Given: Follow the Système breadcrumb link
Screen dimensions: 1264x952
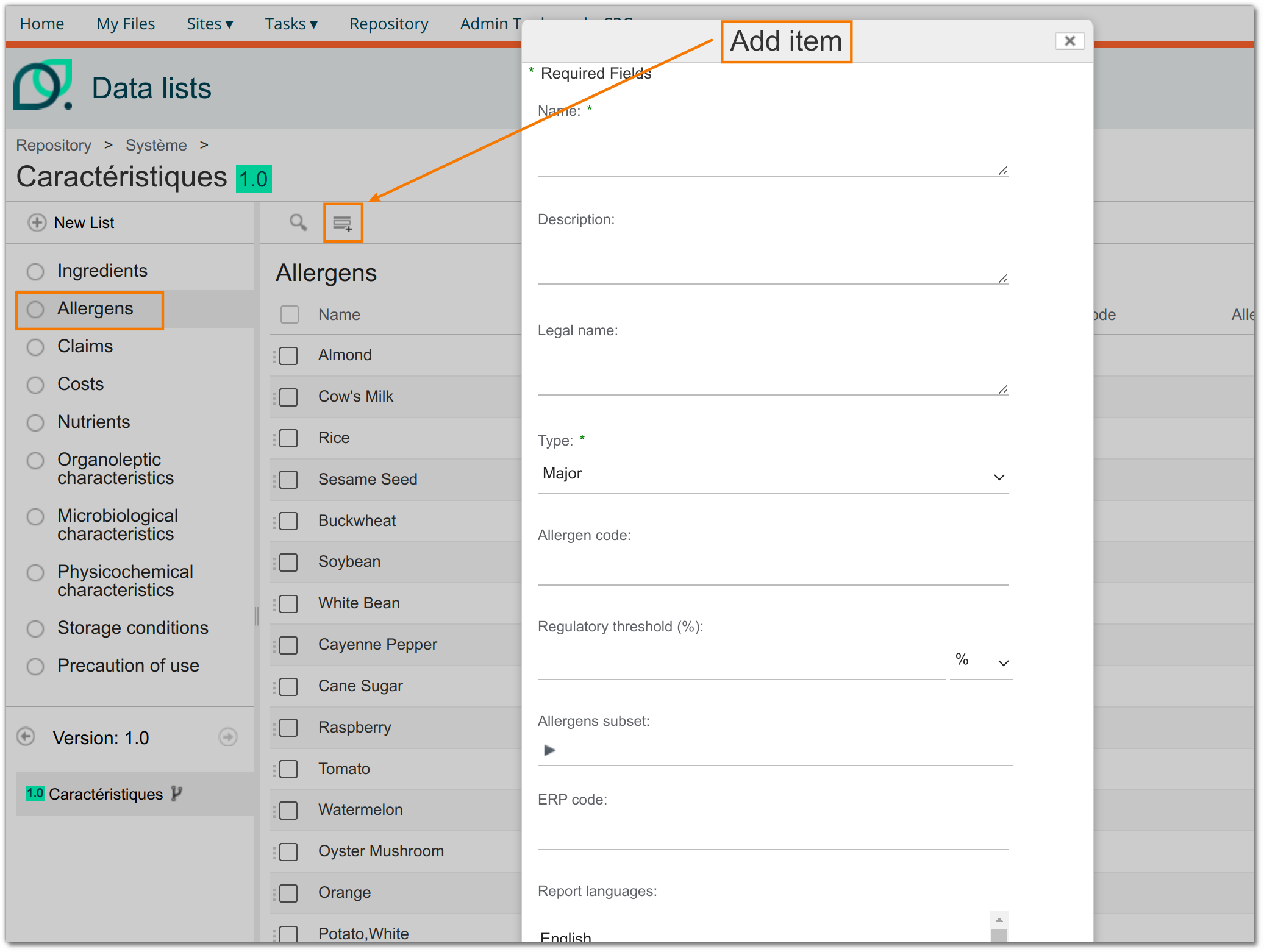Looking at the screenshot, I should tap(156, 145).
